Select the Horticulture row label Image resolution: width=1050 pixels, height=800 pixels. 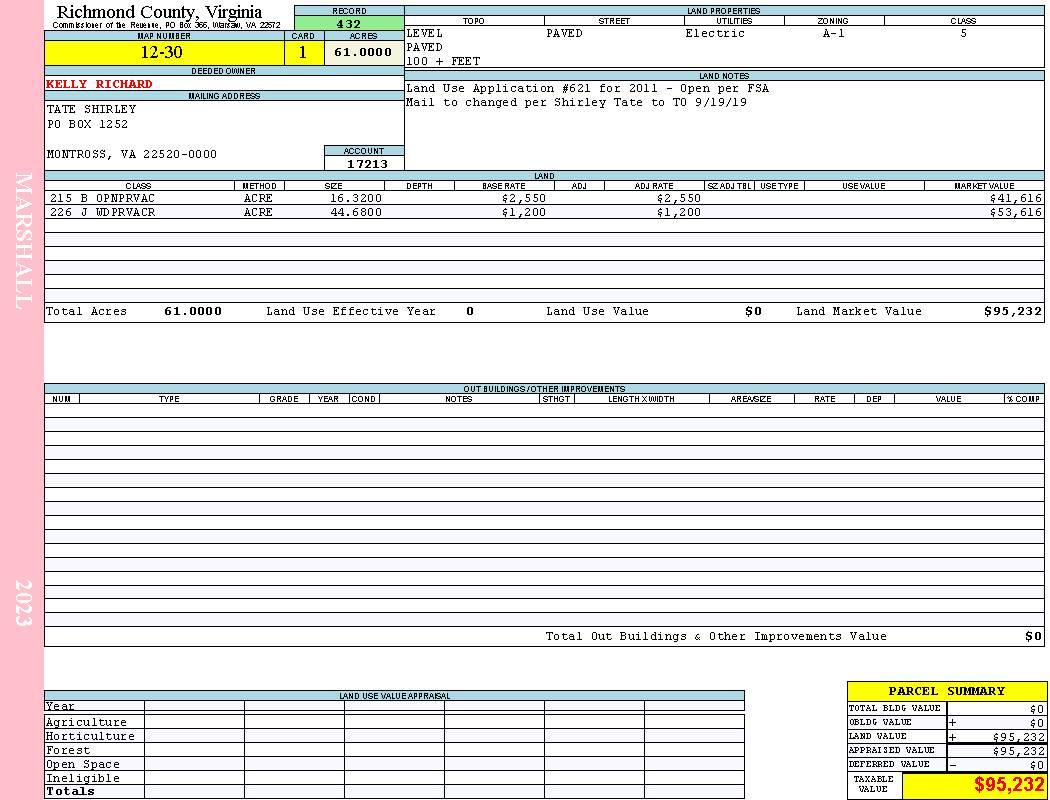pos(90,736)
